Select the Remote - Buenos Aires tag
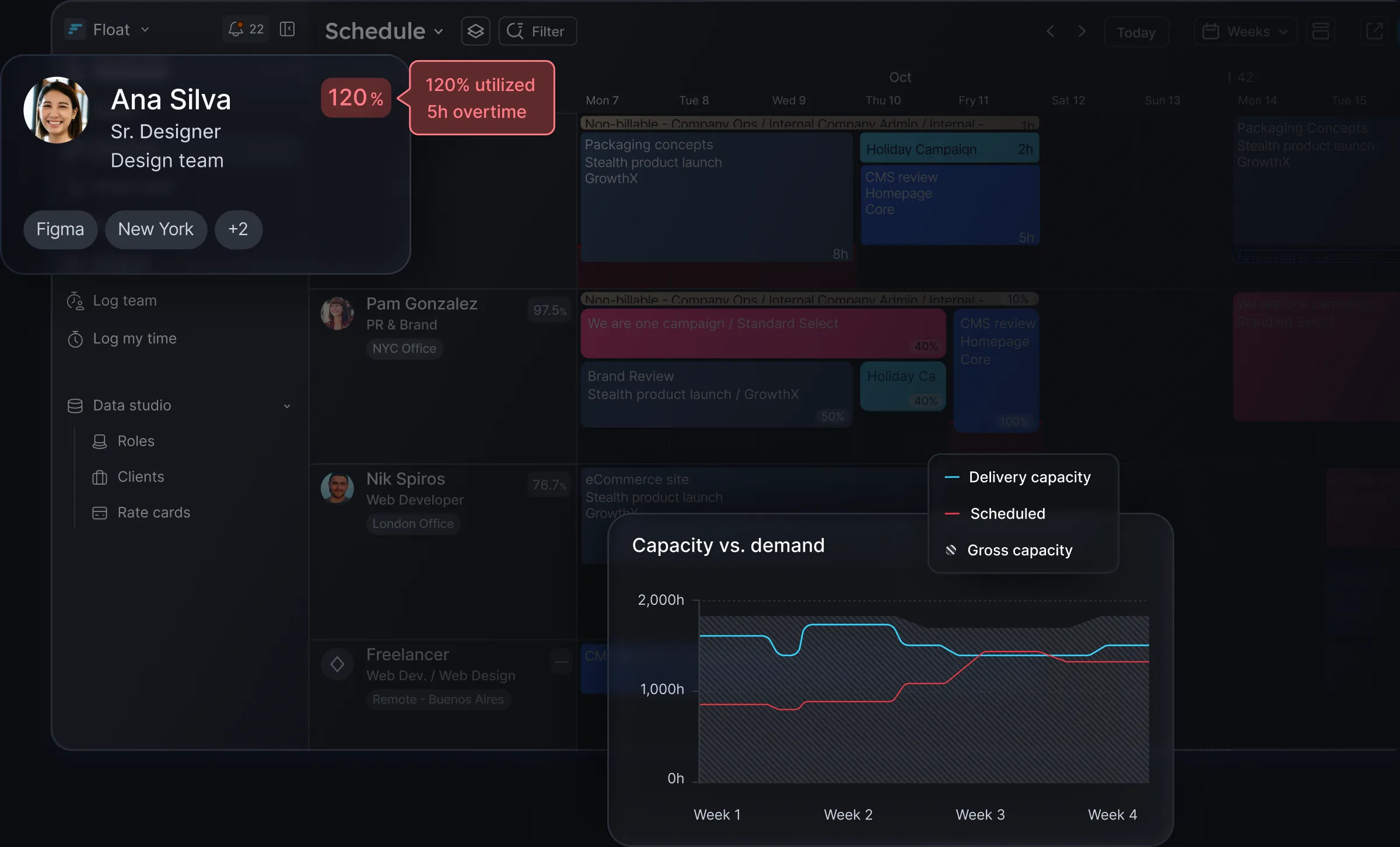 [438, 699]
